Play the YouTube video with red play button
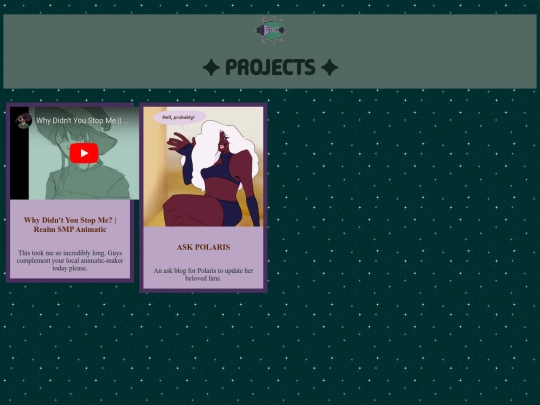 (x=84, y=153)
